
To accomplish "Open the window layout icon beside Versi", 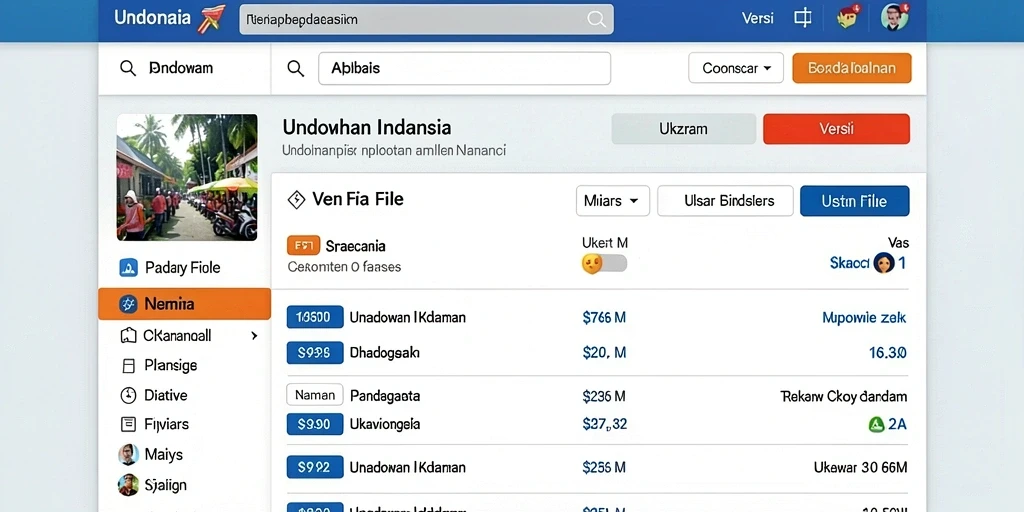I will pyautogui.click(x=803, y=18).
